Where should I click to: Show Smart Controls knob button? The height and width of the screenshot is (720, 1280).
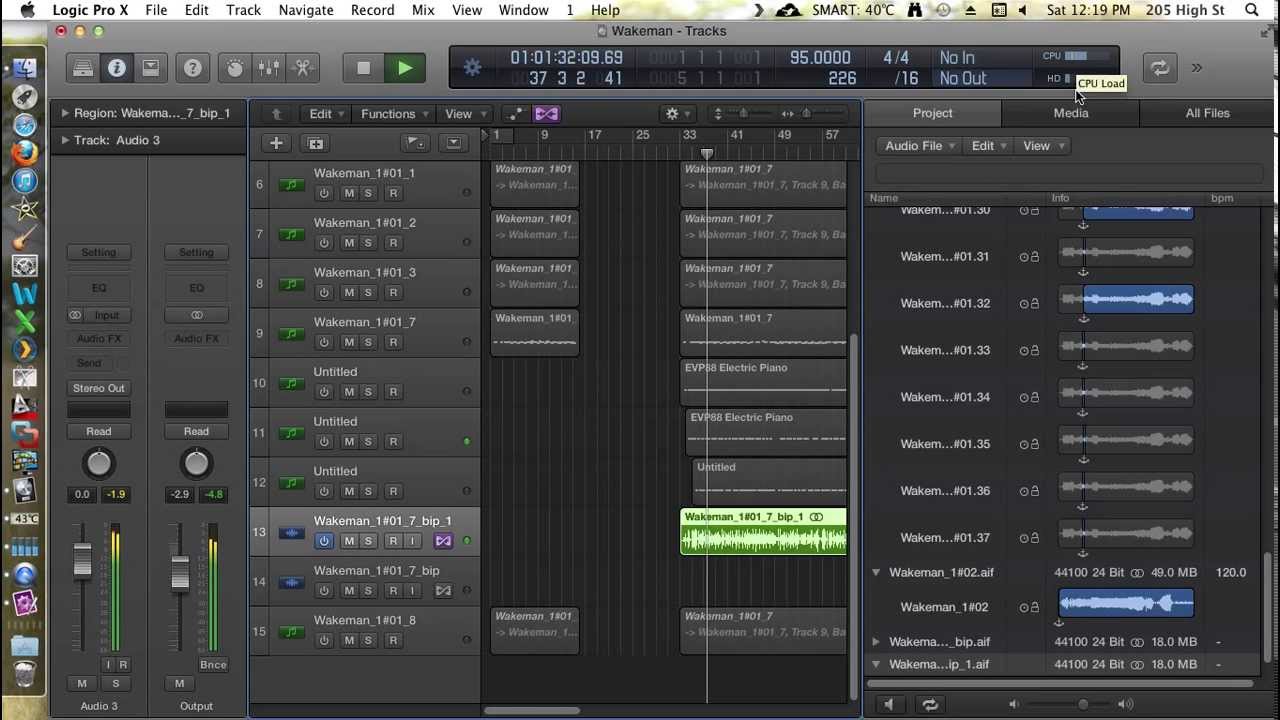[x=235, y=68]
